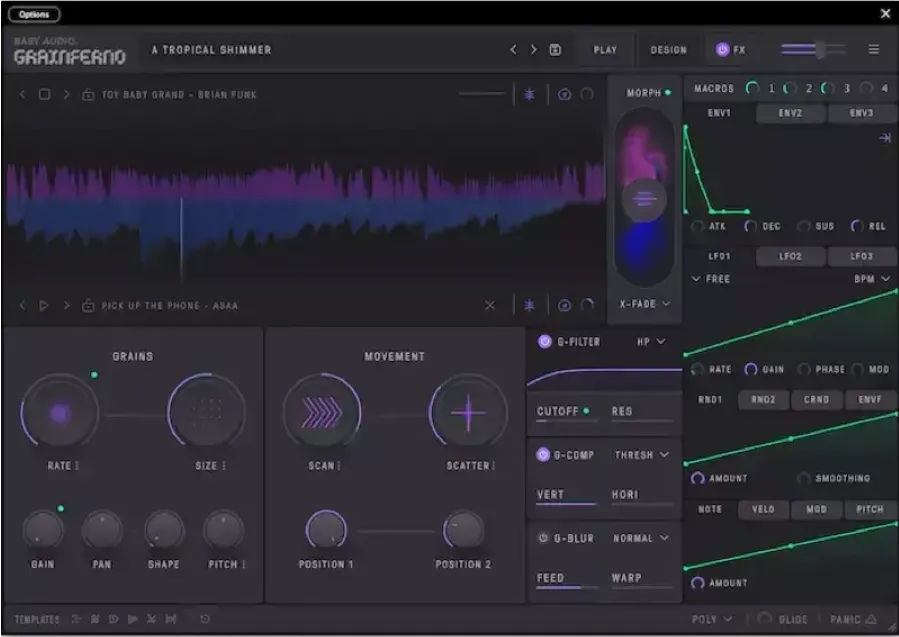This screenshot has height=637, width=899.
Task: Select the ENVF modulation tab
Action: click(870, 400)
